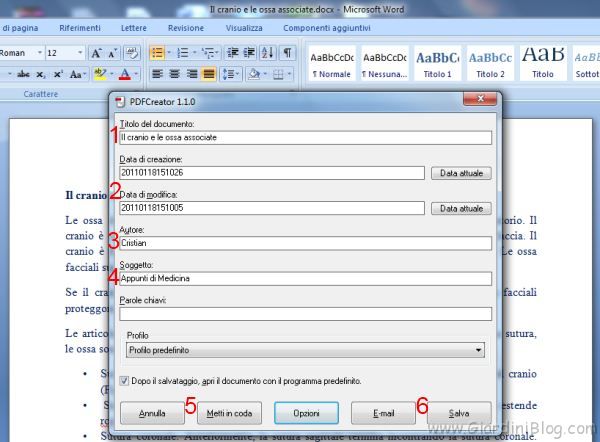Screen dimensions: 600x442
Task: Apply yellow text highlight color
Action: 100,74
